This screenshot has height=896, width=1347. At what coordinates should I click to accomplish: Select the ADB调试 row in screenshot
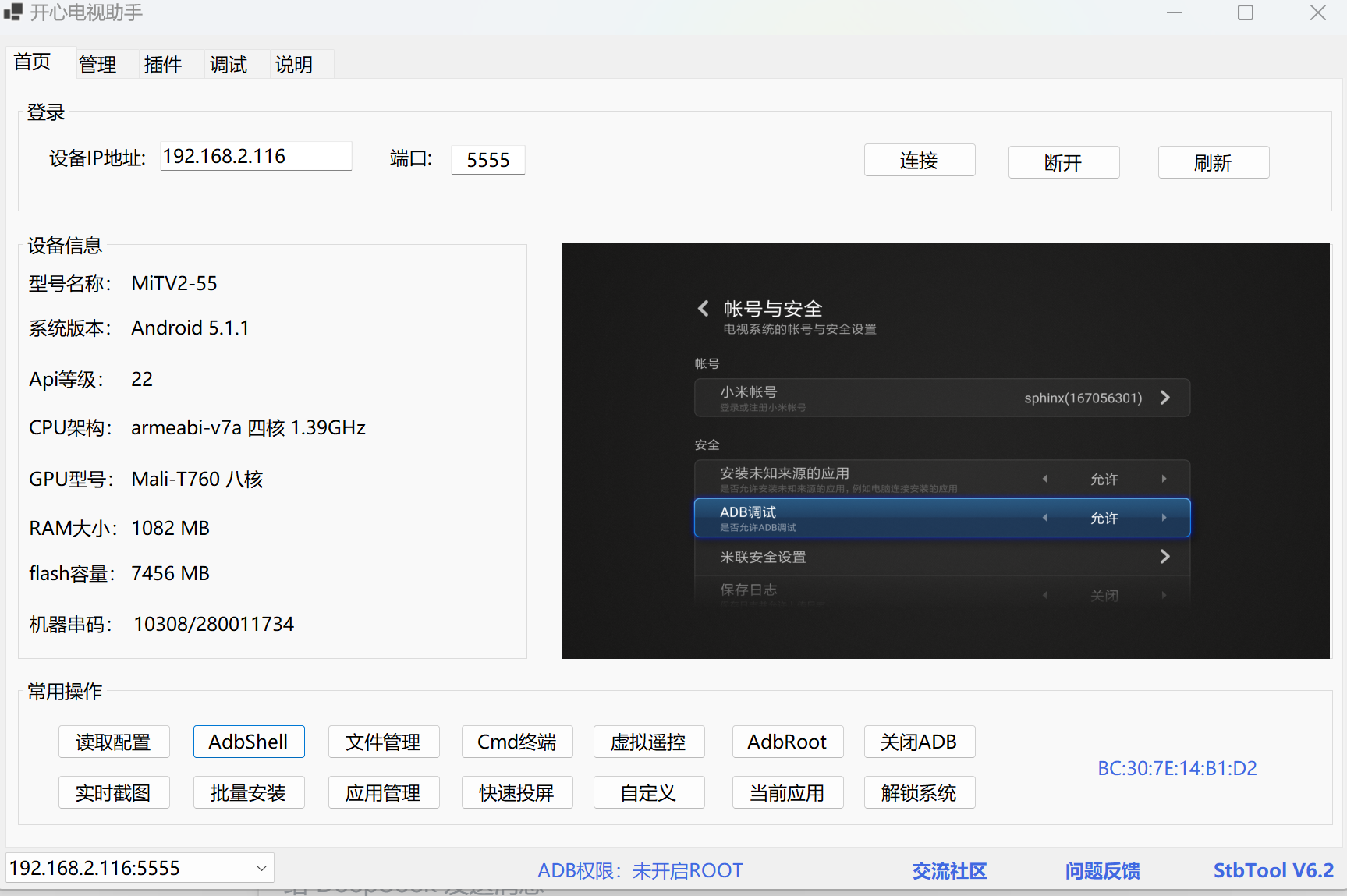[942, 518]
